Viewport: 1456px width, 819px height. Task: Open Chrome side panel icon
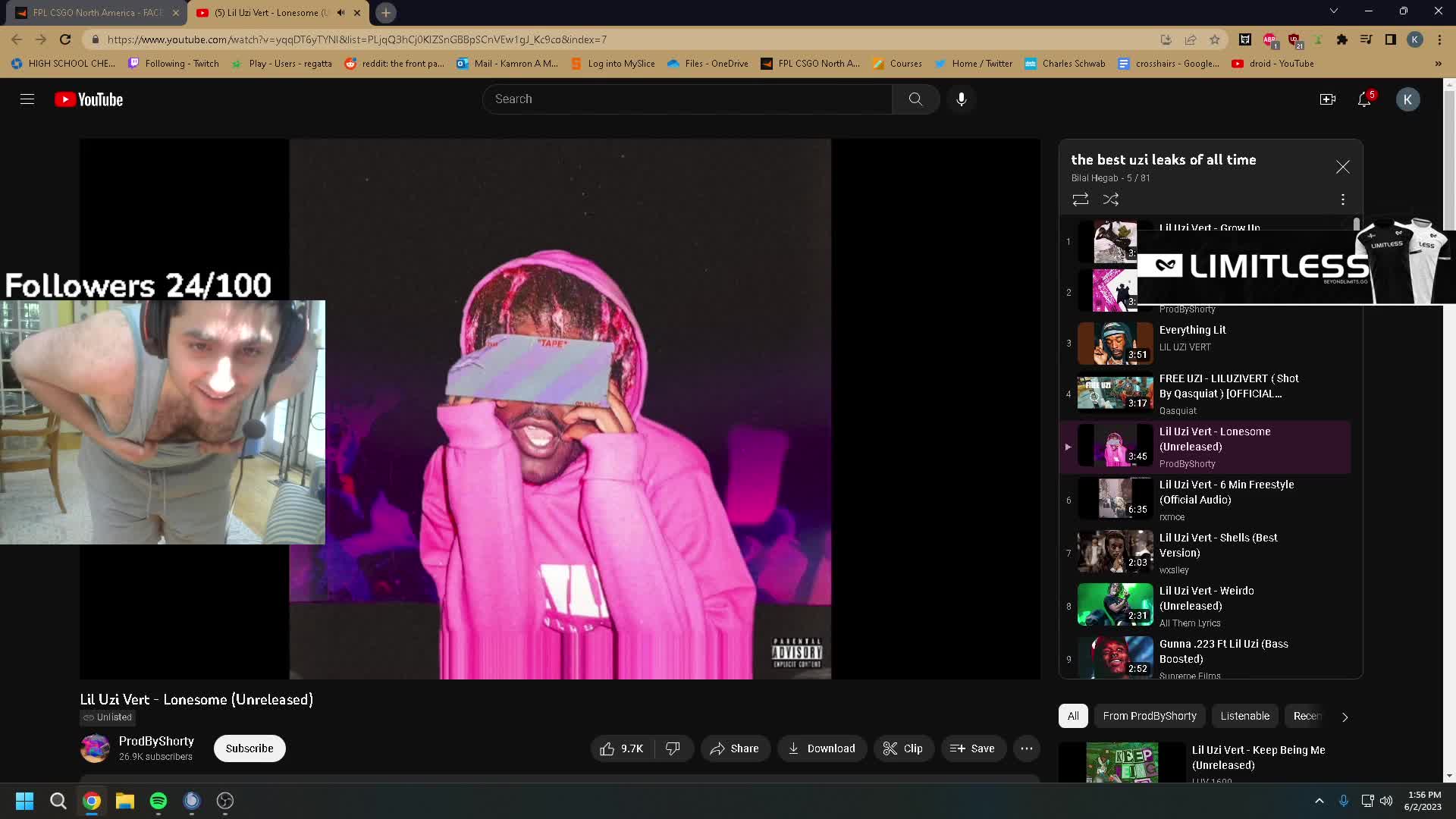(x=1390, y=39)
